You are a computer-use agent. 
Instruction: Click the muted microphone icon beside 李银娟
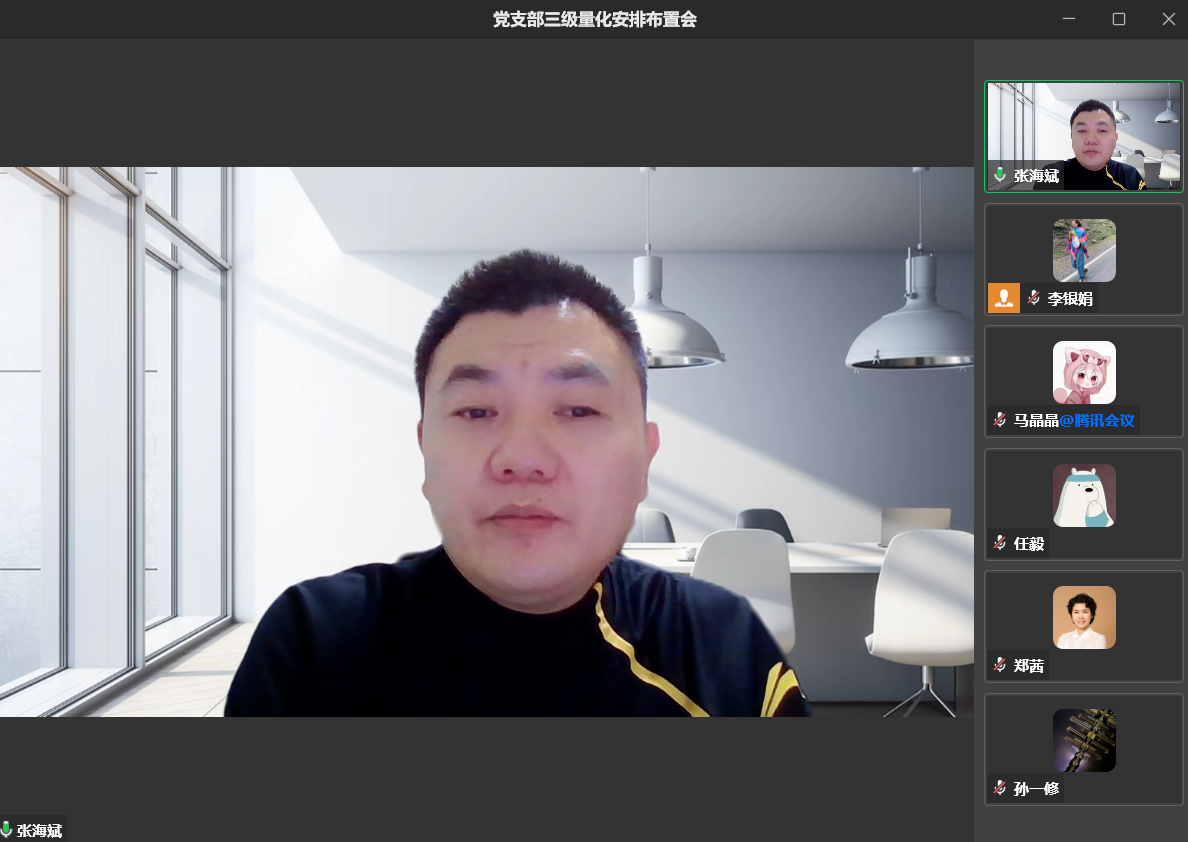[1034, 298]
